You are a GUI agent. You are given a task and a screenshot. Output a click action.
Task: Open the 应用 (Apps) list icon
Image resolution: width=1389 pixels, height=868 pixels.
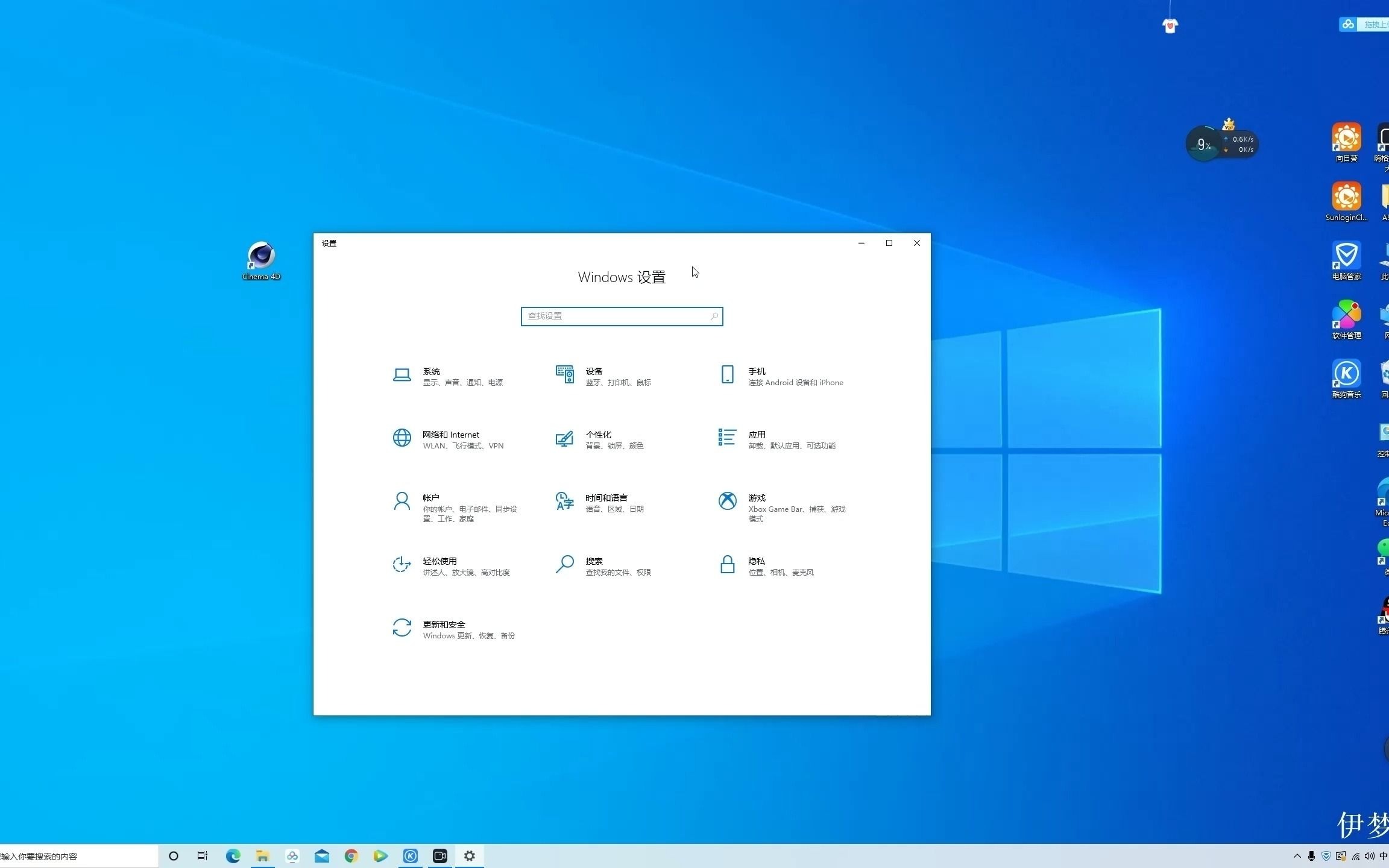pos(727,438)
